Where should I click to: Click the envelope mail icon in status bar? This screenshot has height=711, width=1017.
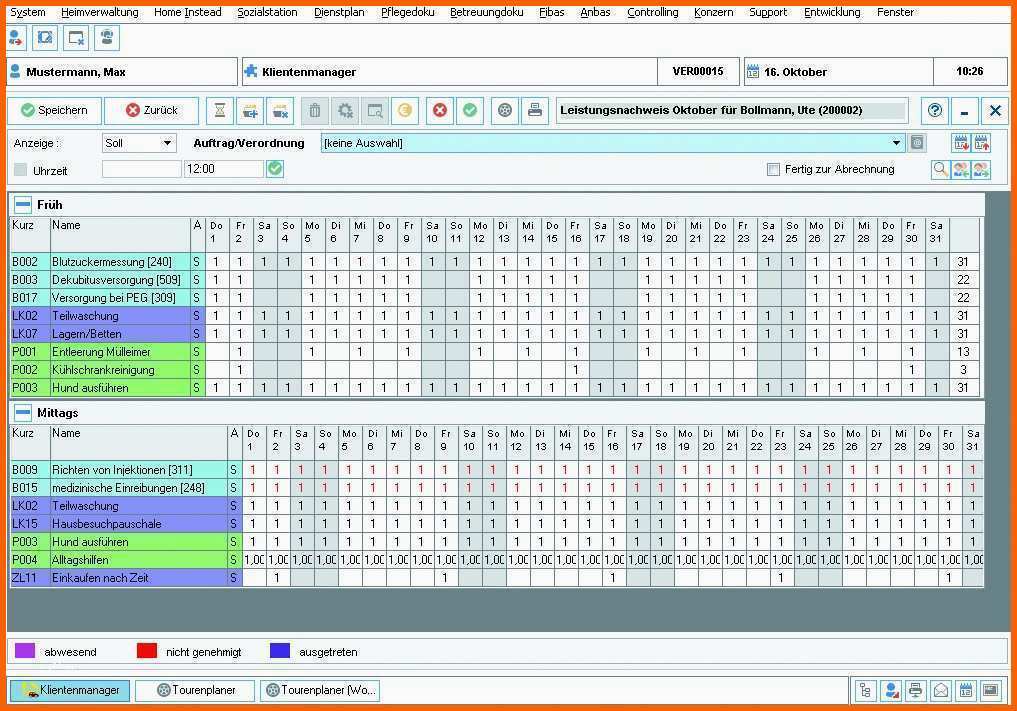point(941,690)
